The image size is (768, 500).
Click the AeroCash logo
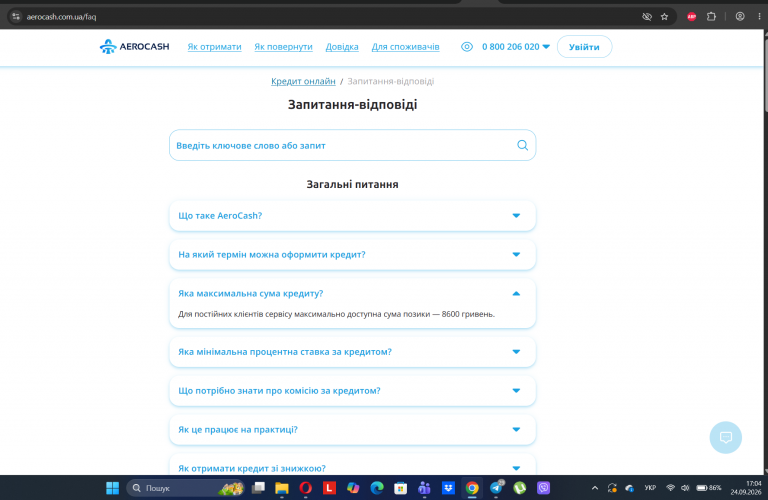tap(134, 47)
